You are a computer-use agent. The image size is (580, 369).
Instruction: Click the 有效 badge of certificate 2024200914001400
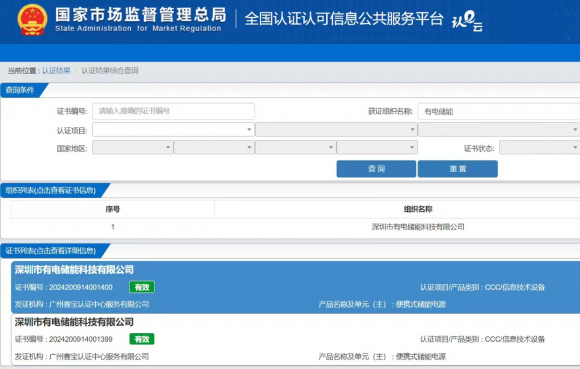[142, 287]
